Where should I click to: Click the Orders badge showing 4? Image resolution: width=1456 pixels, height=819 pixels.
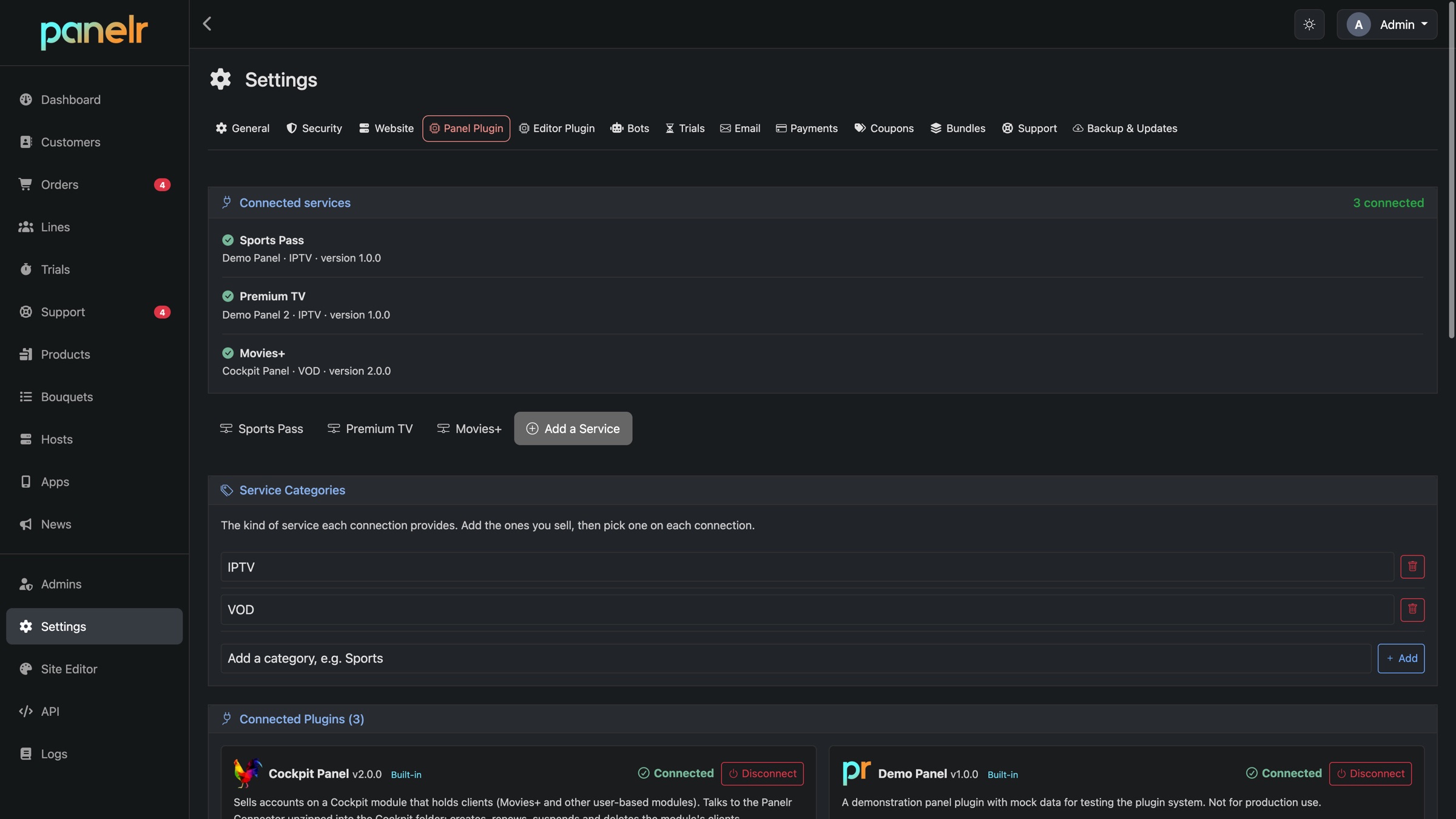pyautogui.click(x=162, y=184)
